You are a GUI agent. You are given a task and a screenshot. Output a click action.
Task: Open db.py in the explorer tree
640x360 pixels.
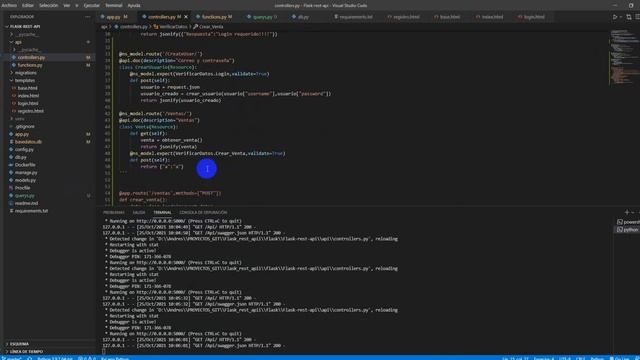coord(20,157)
